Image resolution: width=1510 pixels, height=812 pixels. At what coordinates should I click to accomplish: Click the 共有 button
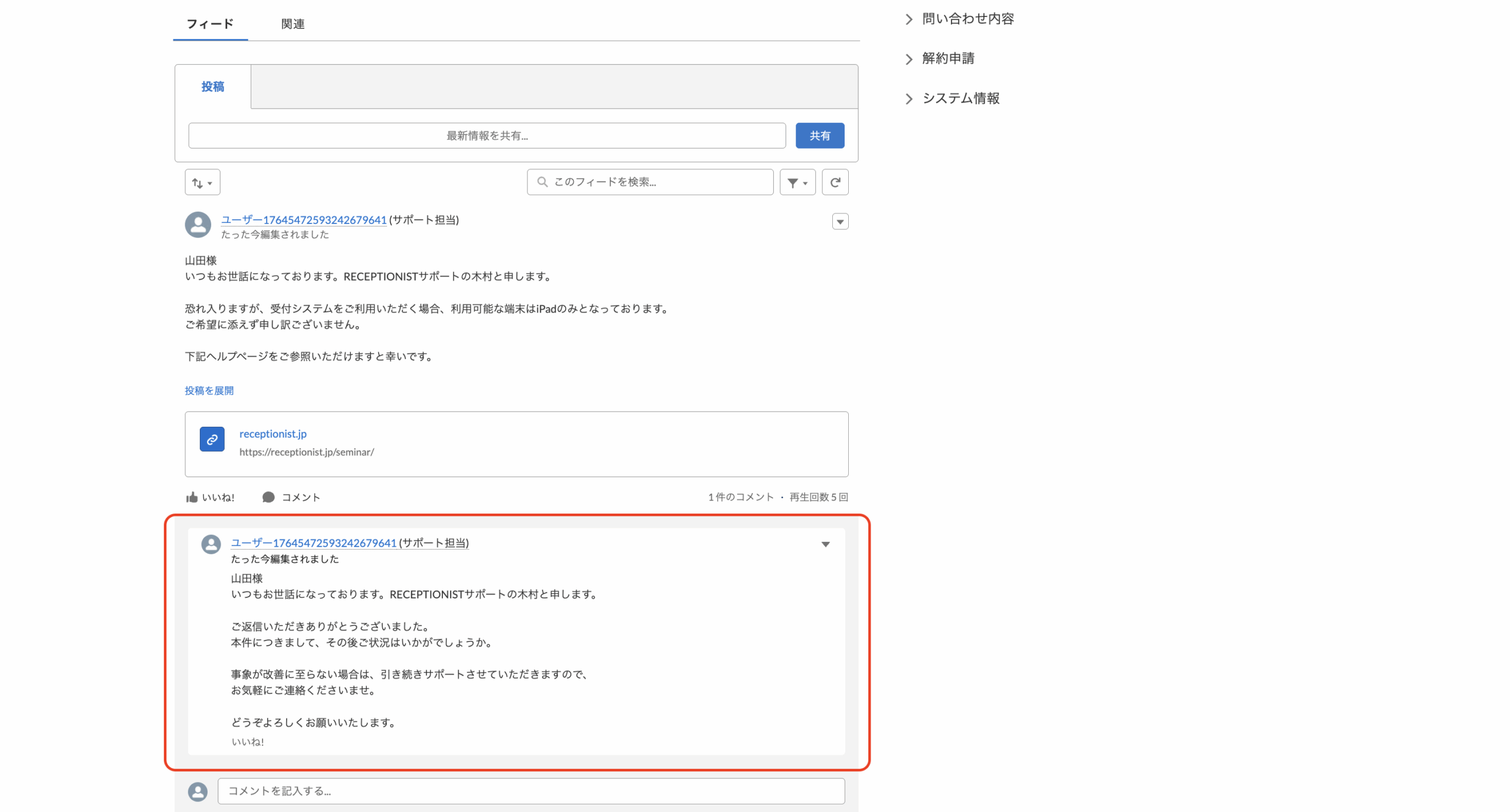[819, 136]
